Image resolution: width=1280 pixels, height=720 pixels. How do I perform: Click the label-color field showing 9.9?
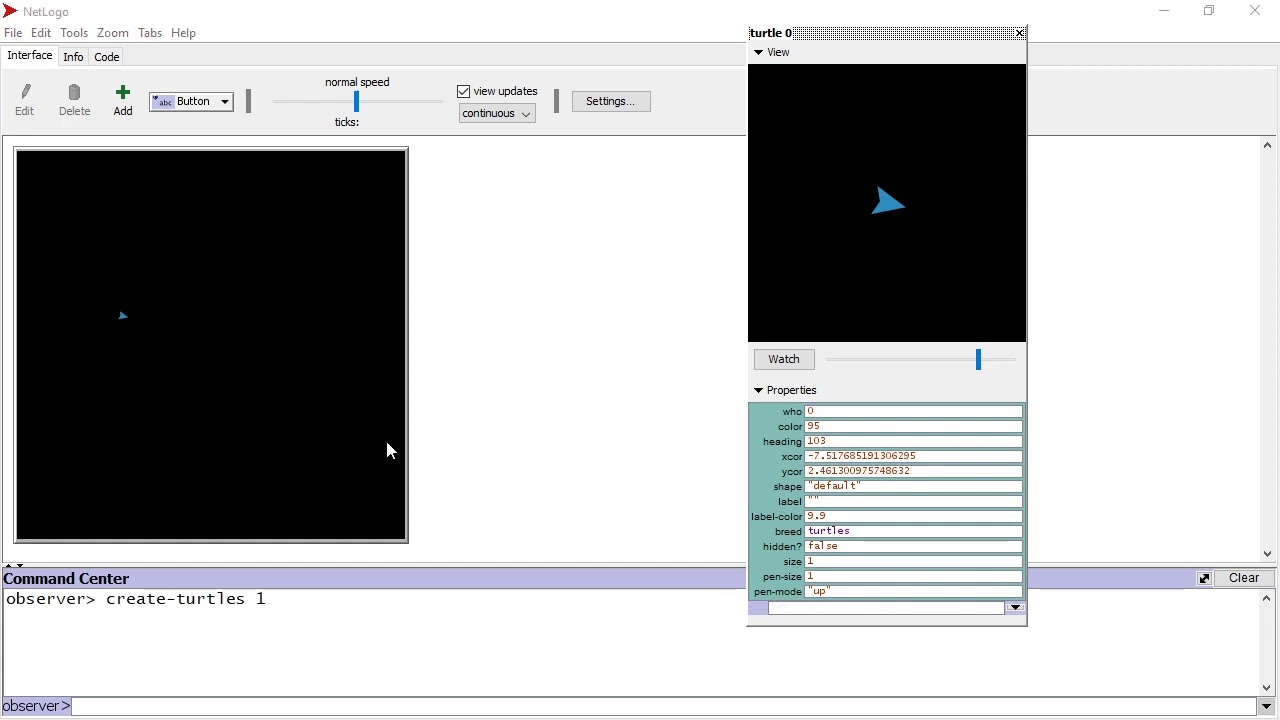tap(914, 516)
